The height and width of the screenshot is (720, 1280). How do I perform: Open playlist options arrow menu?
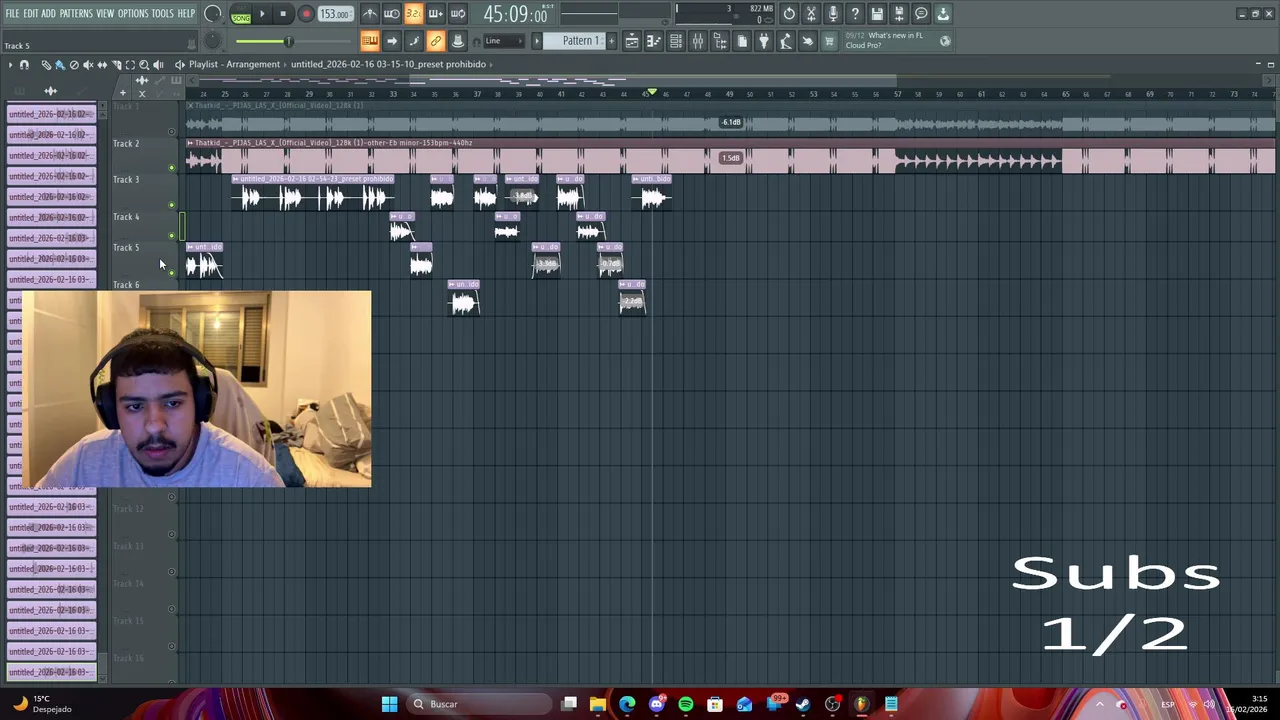(10, 65)
